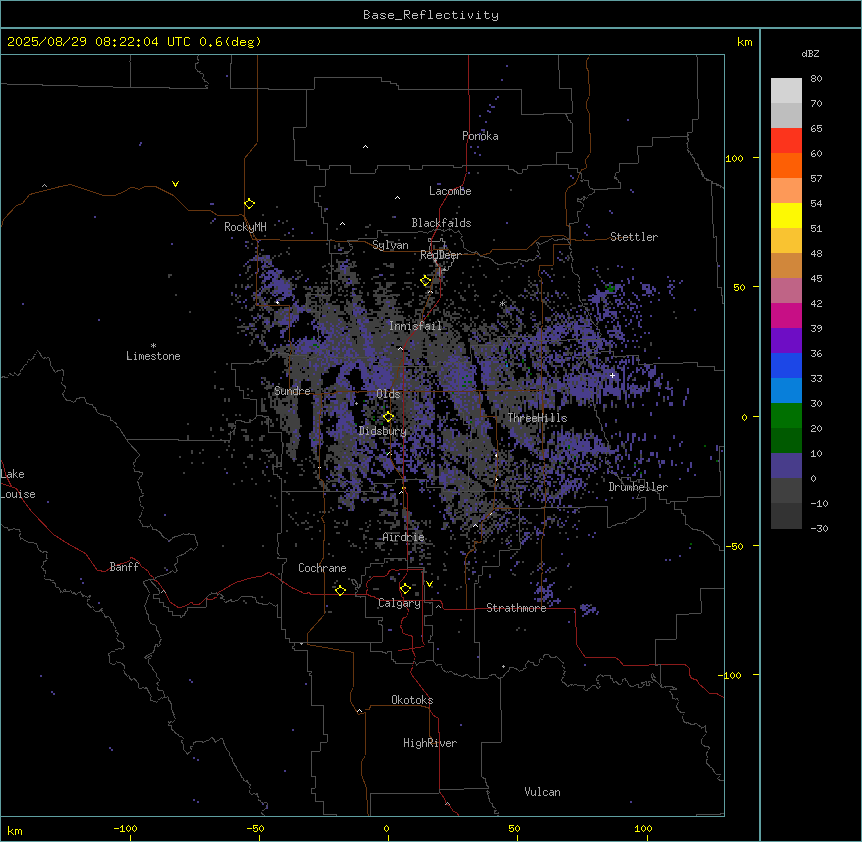This screenshot has width=862, height=842.
Task: Select the Lake Louise label
Action: pyautogui.click(x=18, y=484)
